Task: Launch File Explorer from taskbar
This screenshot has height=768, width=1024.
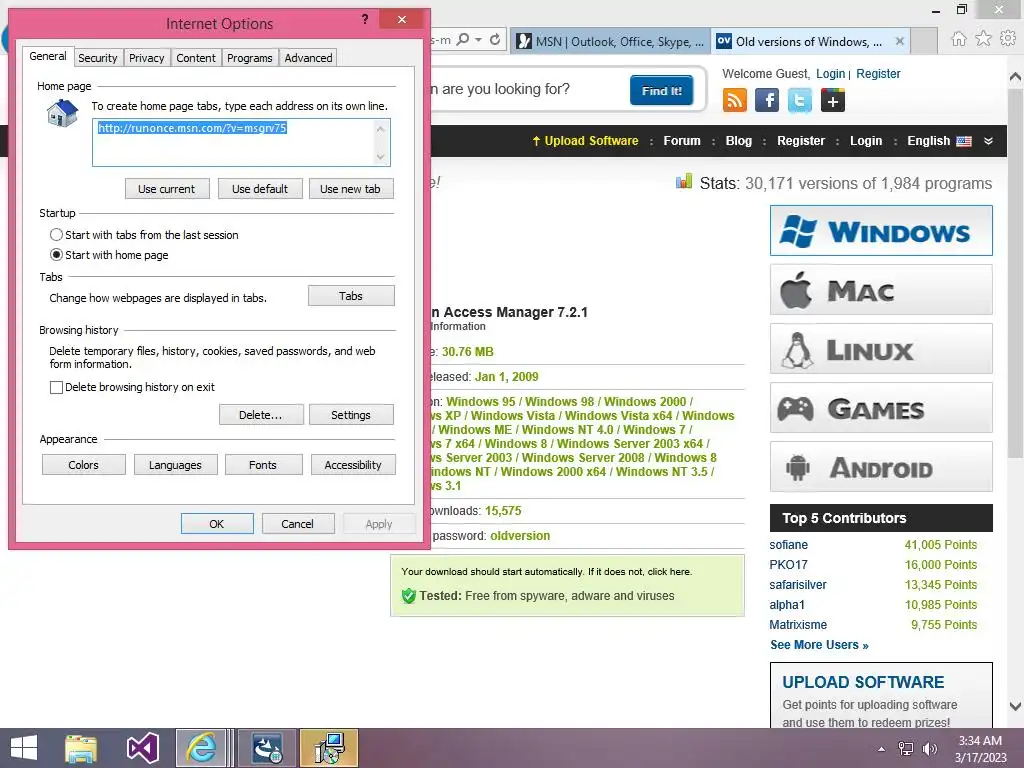Action: [x=81, y=748]
